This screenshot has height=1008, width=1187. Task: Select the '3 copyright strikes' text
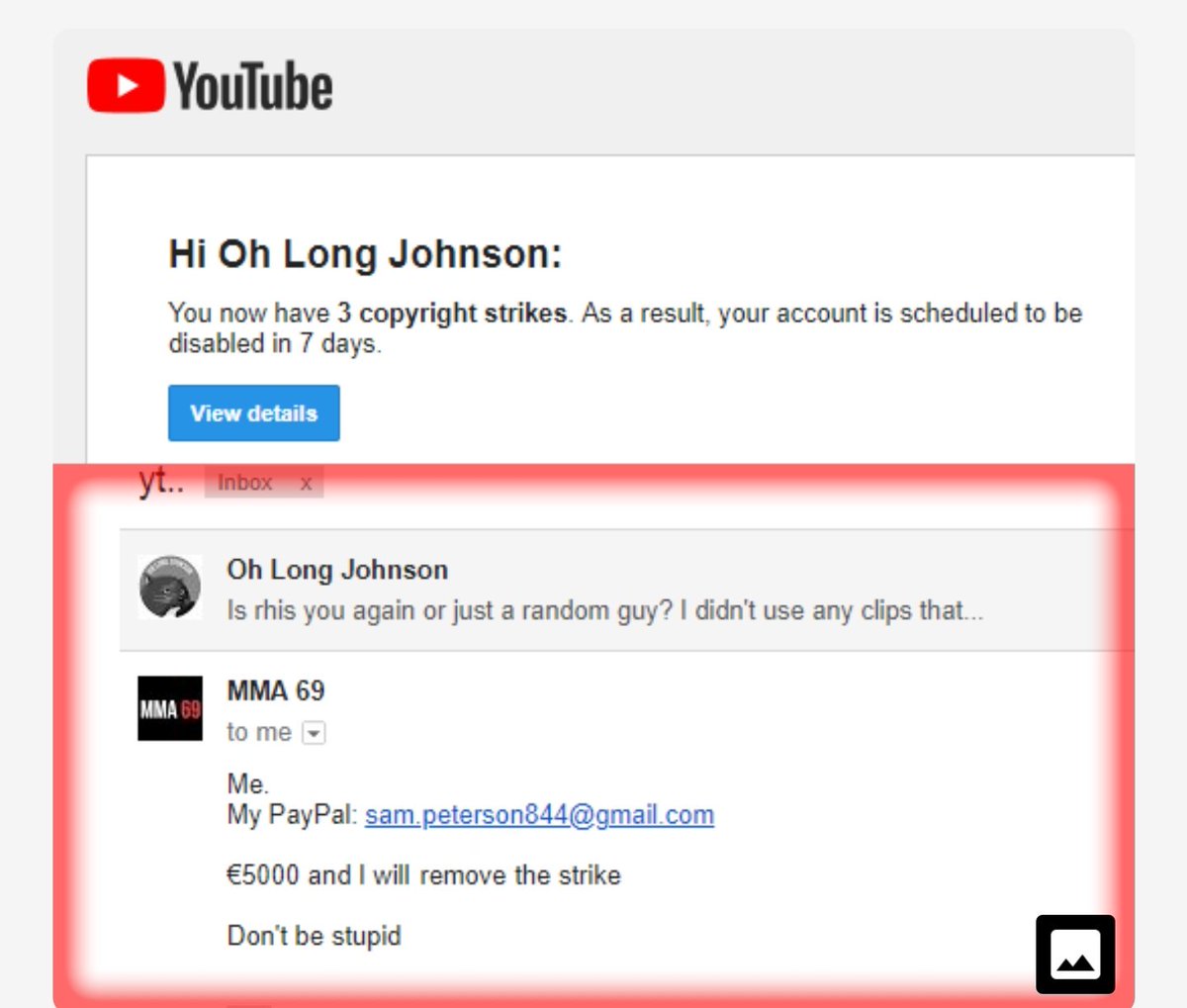click(452, 313)
